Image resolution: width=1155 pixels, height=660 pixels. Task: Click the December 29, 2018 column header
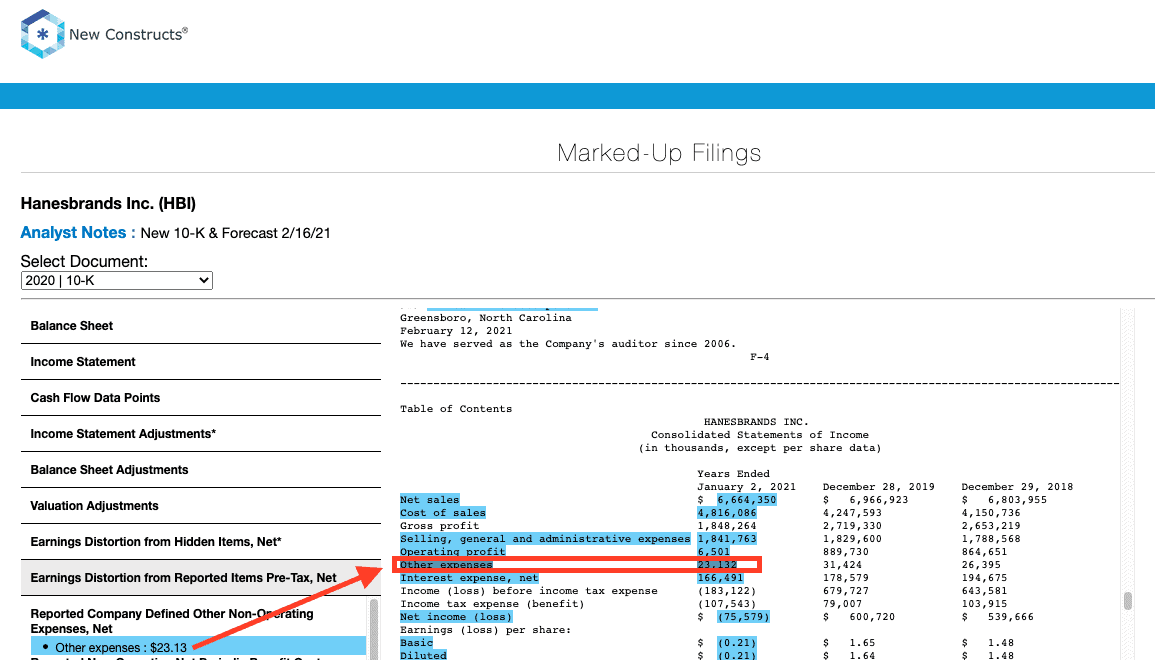click(1017, 487)
